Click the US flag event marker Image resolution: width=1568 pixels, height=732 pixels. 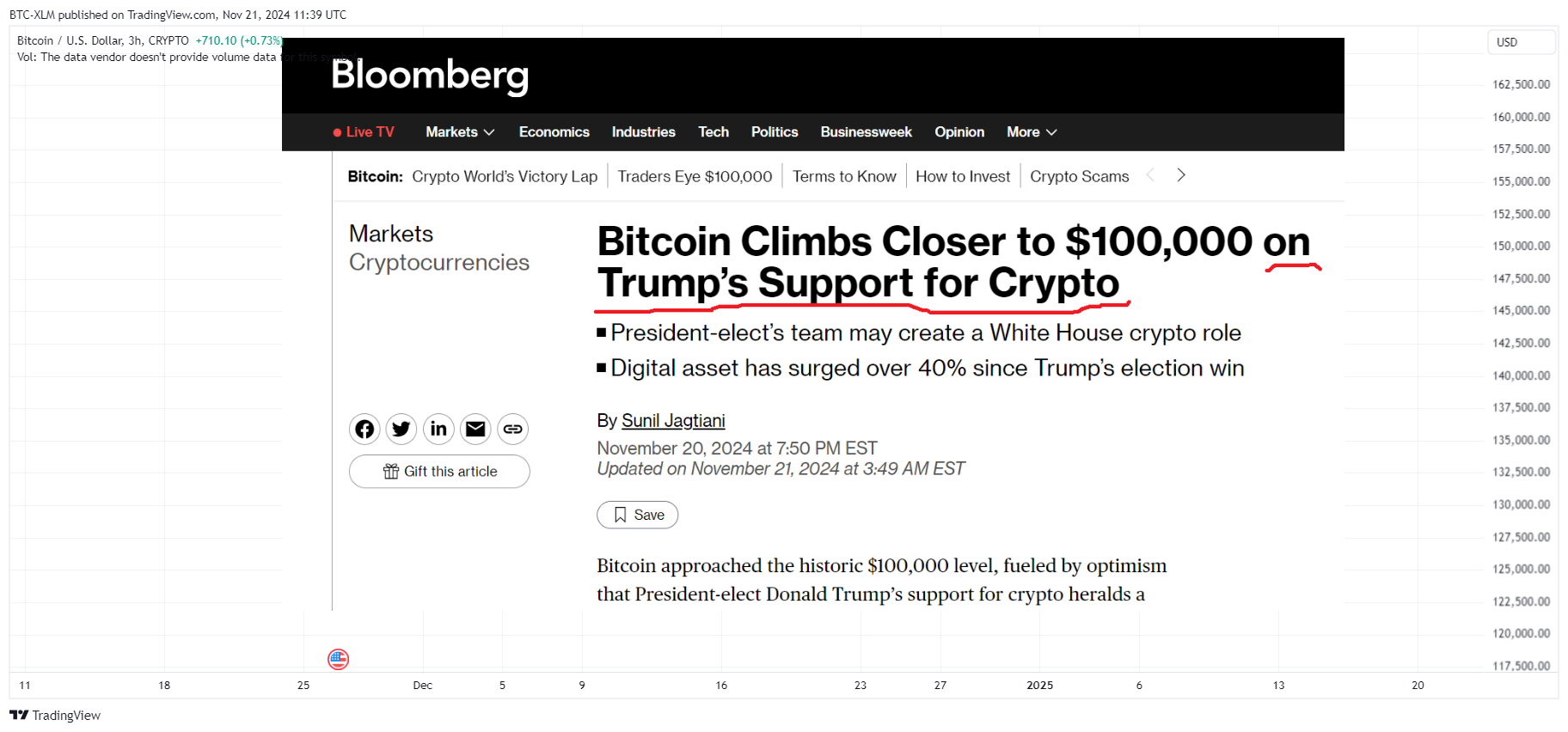339,659
